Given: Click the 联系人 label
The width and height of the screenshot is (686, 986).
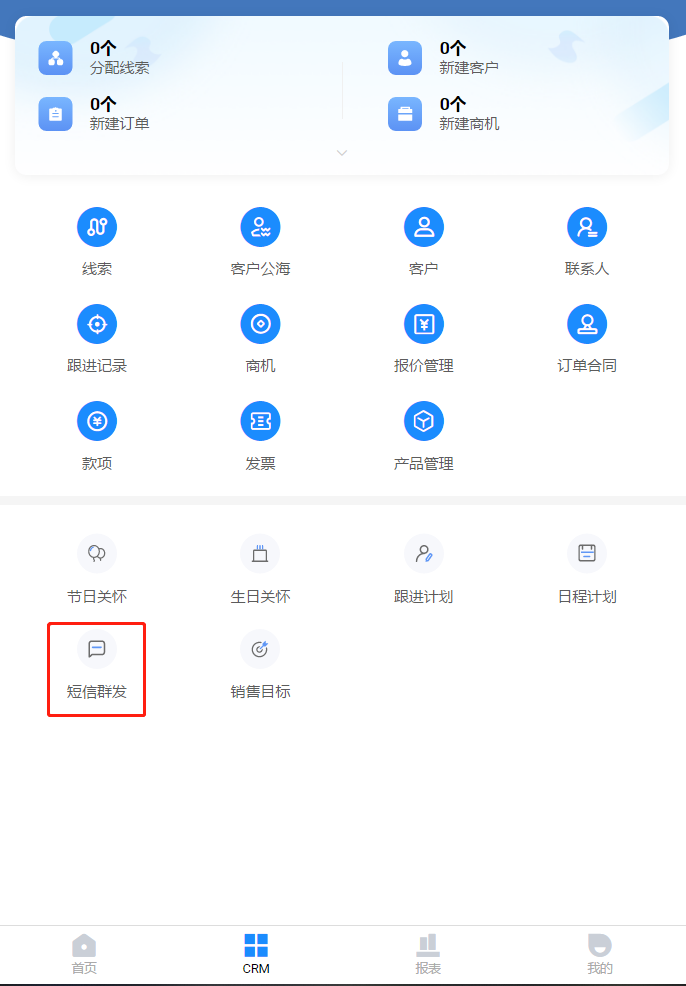Looking at the screenshot, I should (x=587, y=269).
